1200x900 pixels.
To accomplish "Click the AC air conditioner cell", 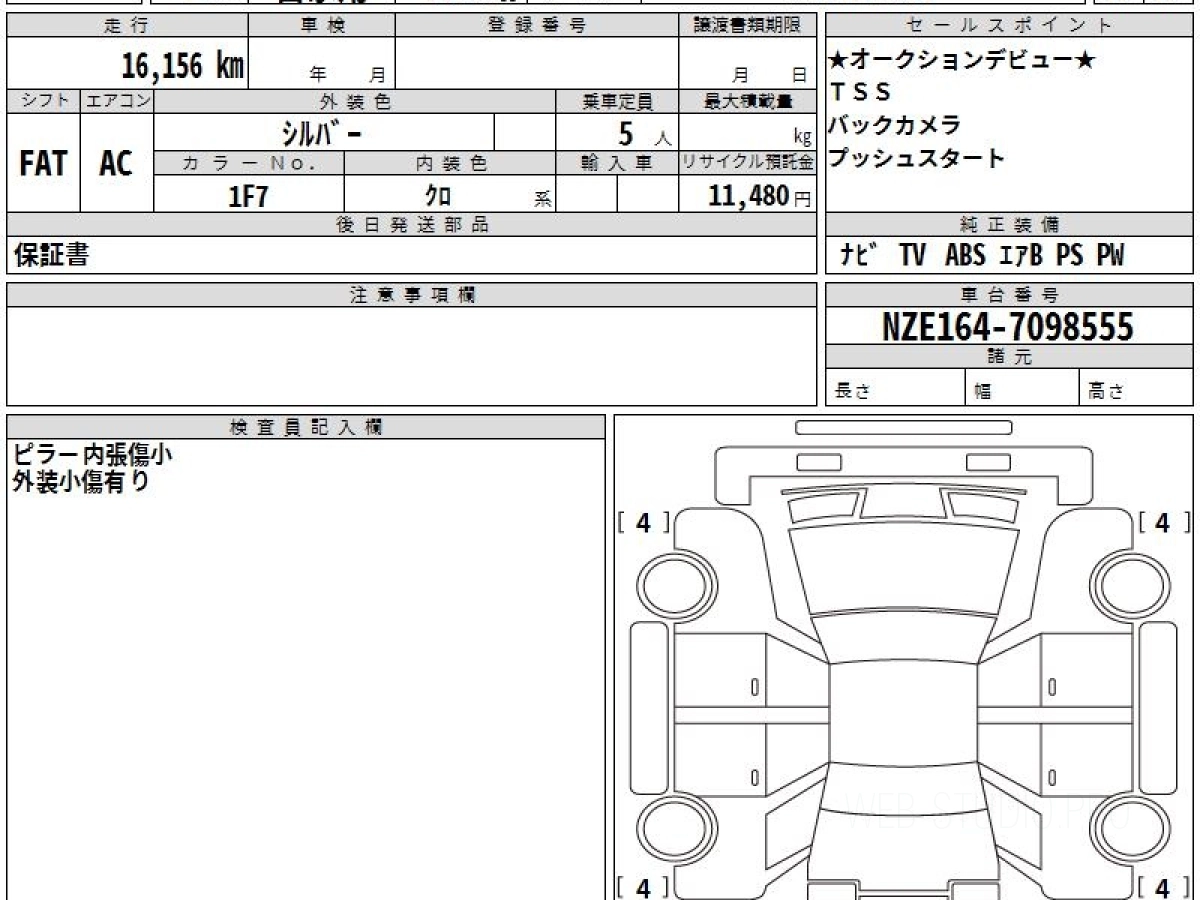I will [117, 162].
